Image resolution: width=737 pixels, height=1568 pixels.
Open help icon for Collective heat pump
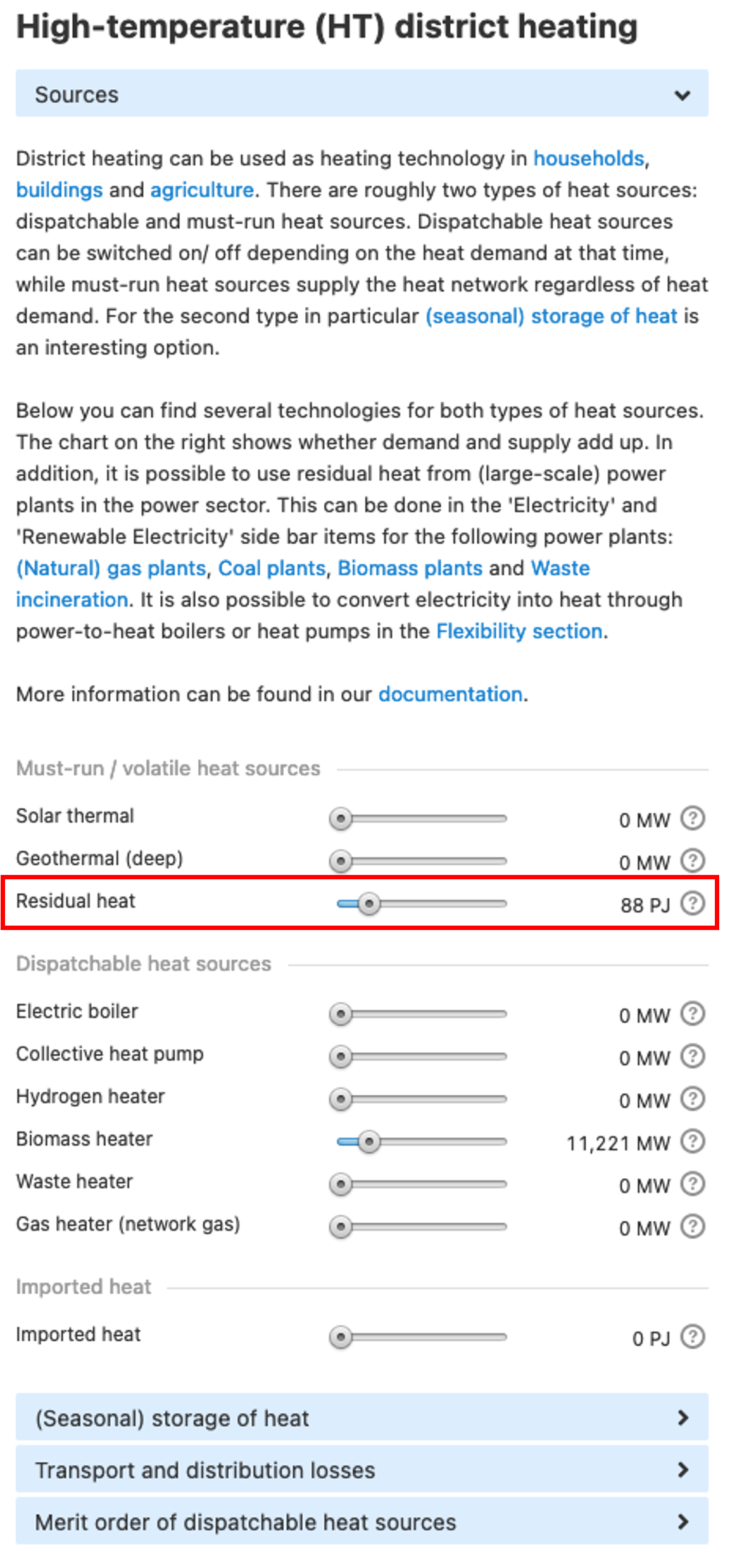click(692, 1055)
